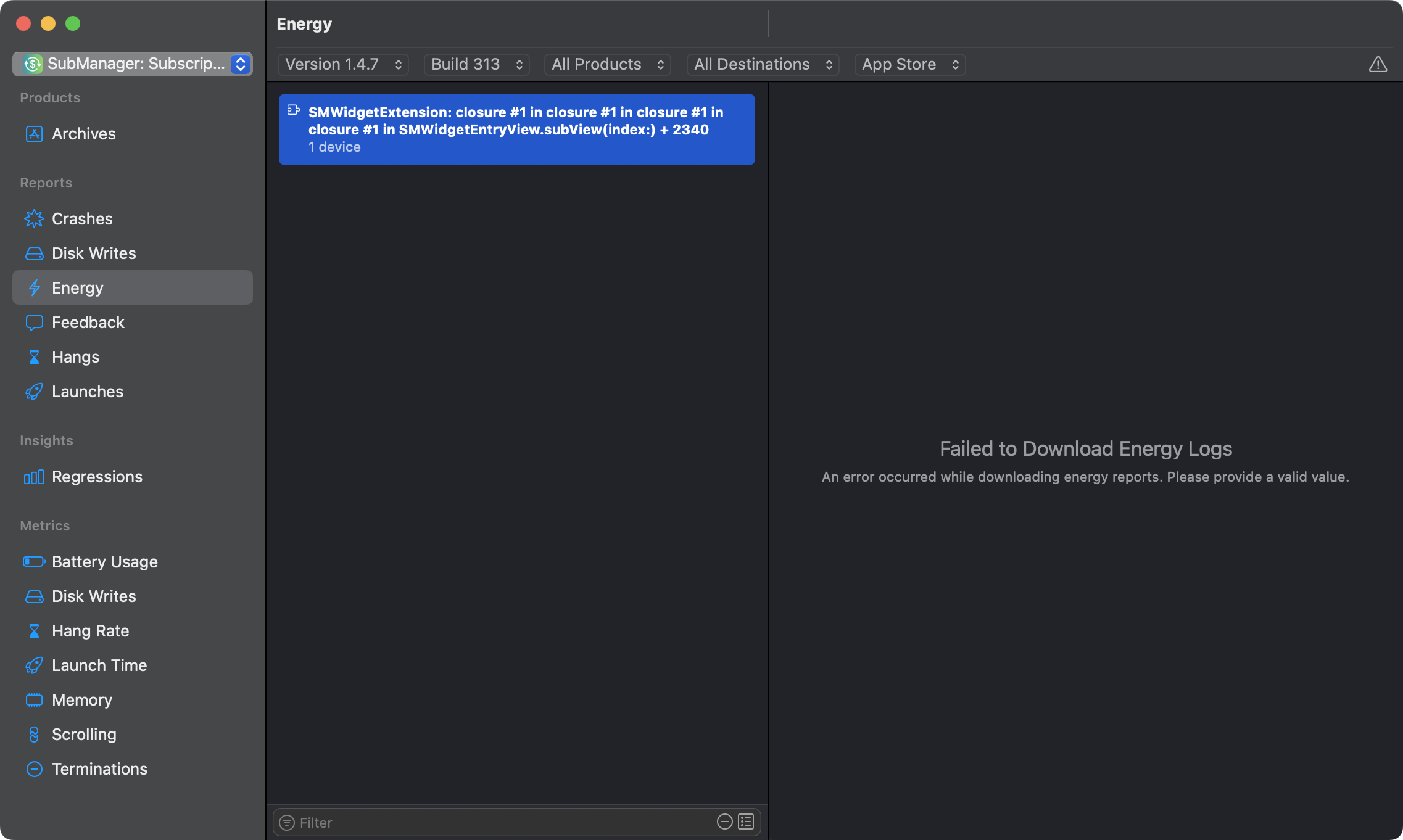Screen dimensions: 1403x840
Task: Click the Disk Writes drive icon under Reports
Action: coord(34,253)
